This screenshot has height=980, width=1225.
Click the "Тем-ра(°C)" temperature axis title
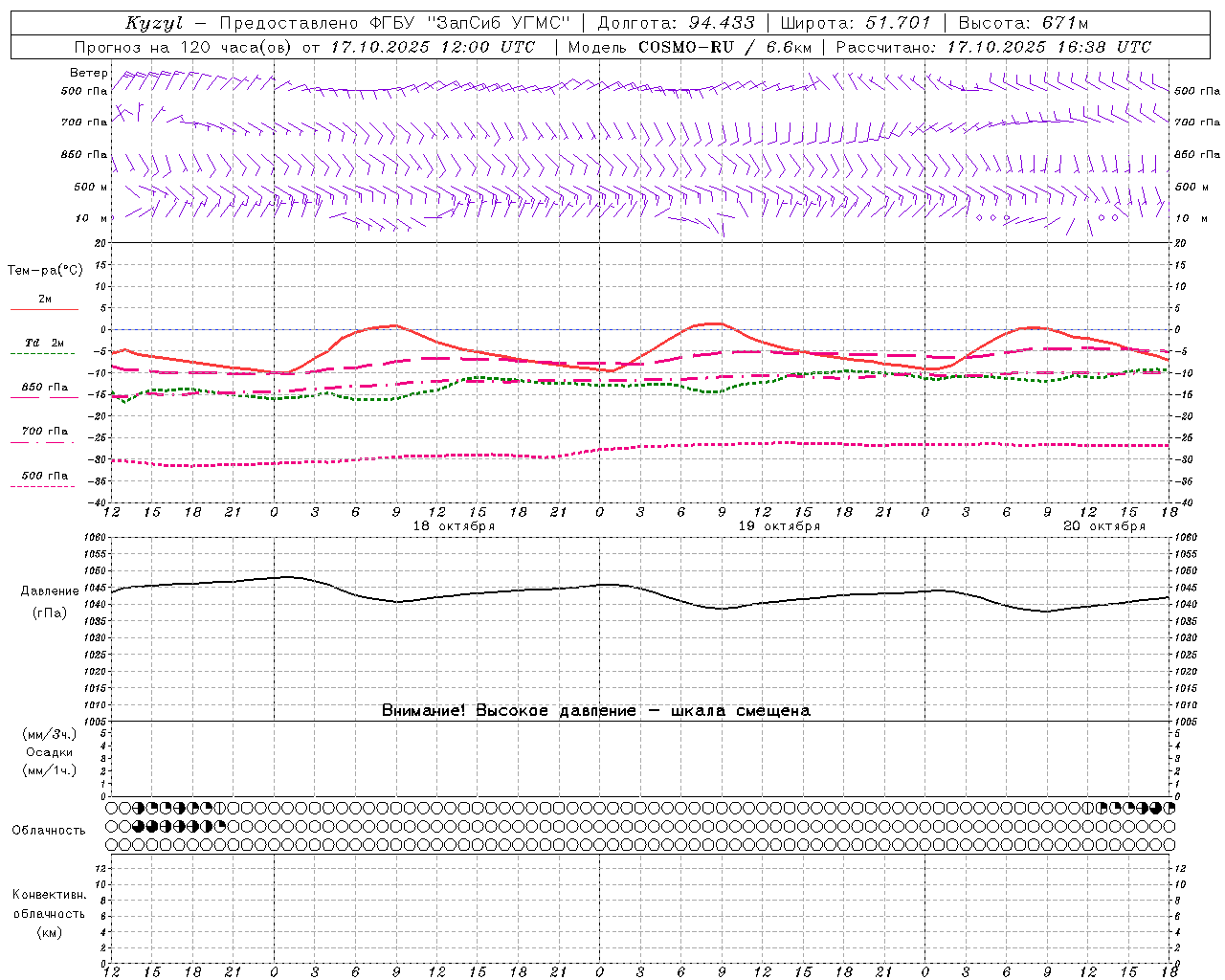click(45, 271)
